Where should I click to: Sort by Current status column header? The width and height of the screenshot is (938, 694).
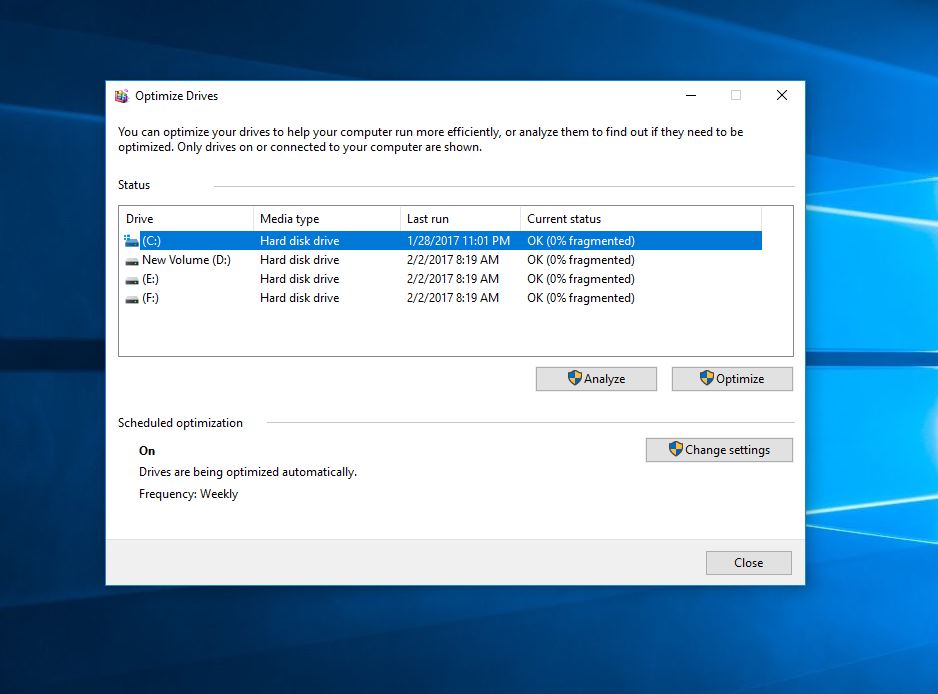(640, 219)
